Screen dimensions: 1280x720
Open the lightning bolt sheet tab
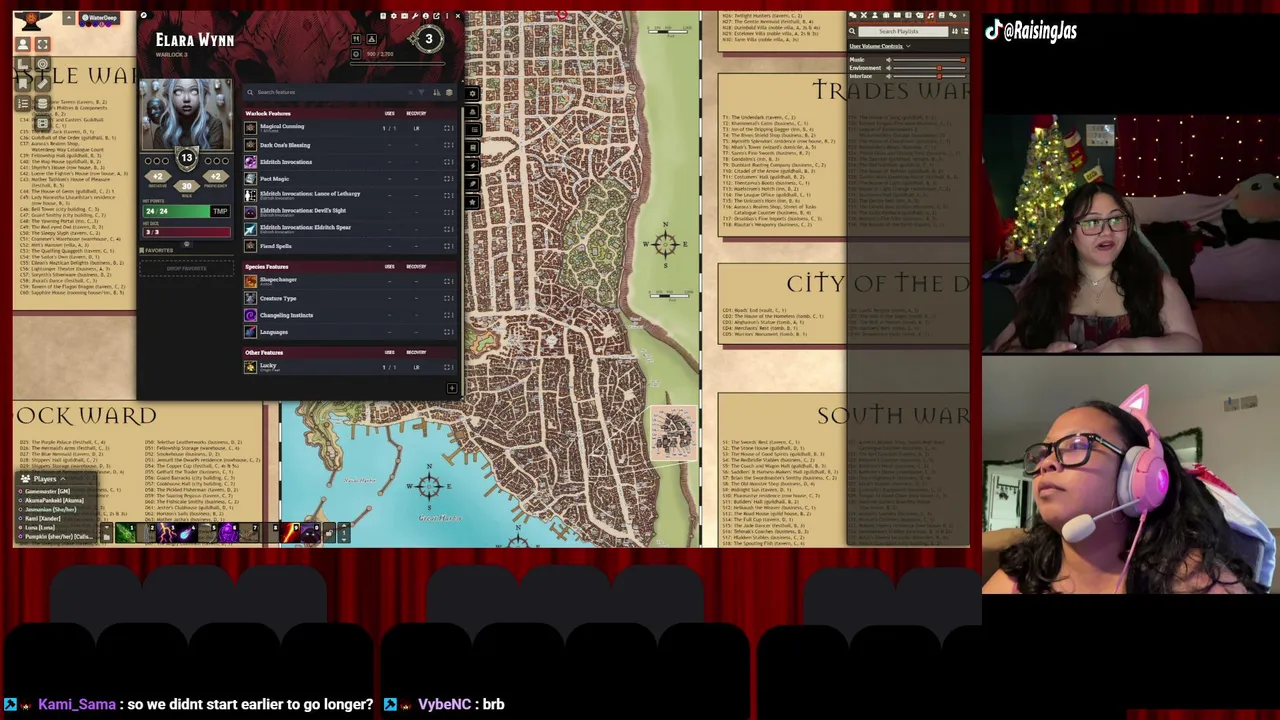pyautogui.click(x=472, y=166)
